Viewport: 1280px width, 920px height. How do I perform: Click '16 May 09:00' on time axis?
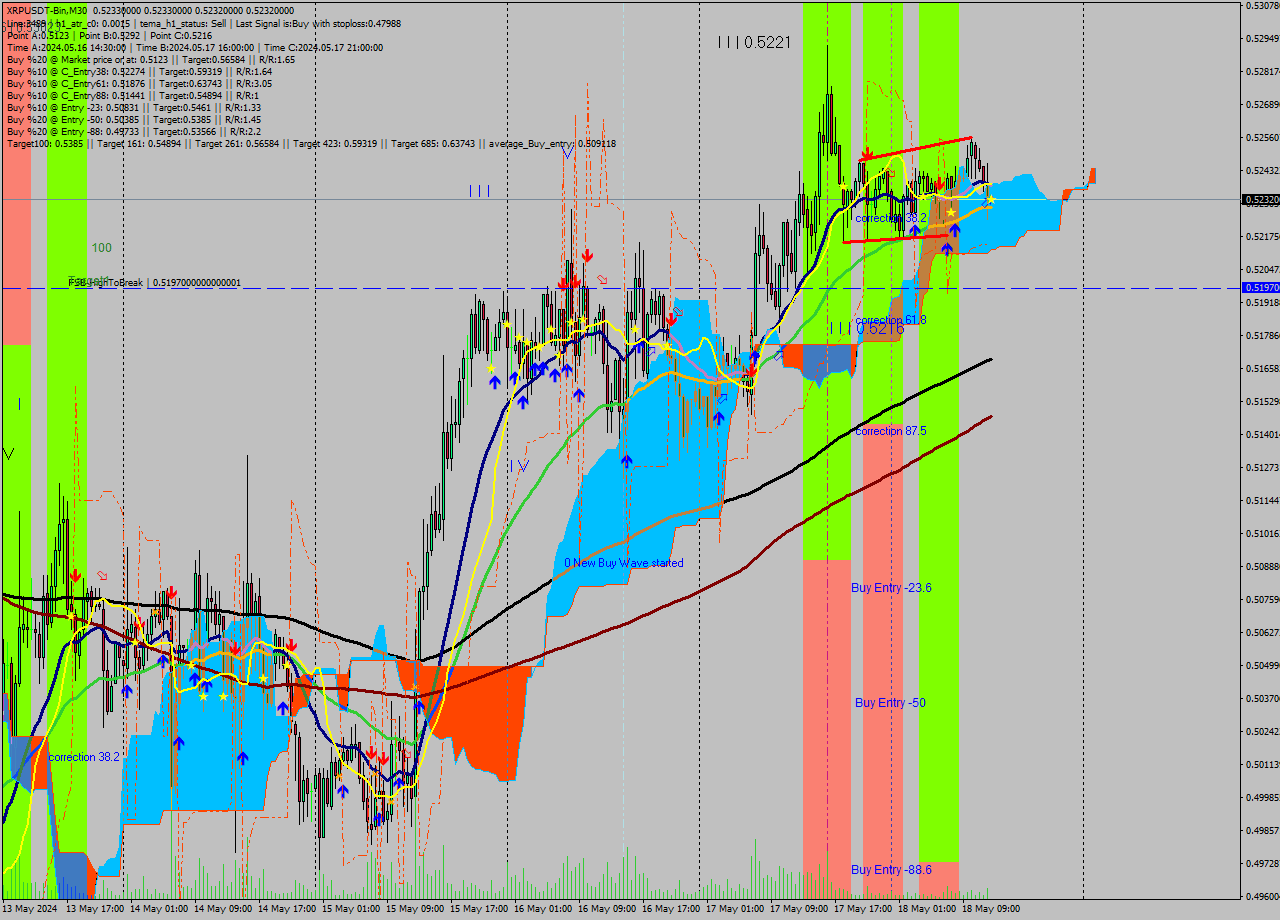pyautogui.click(x=607, y=910)
